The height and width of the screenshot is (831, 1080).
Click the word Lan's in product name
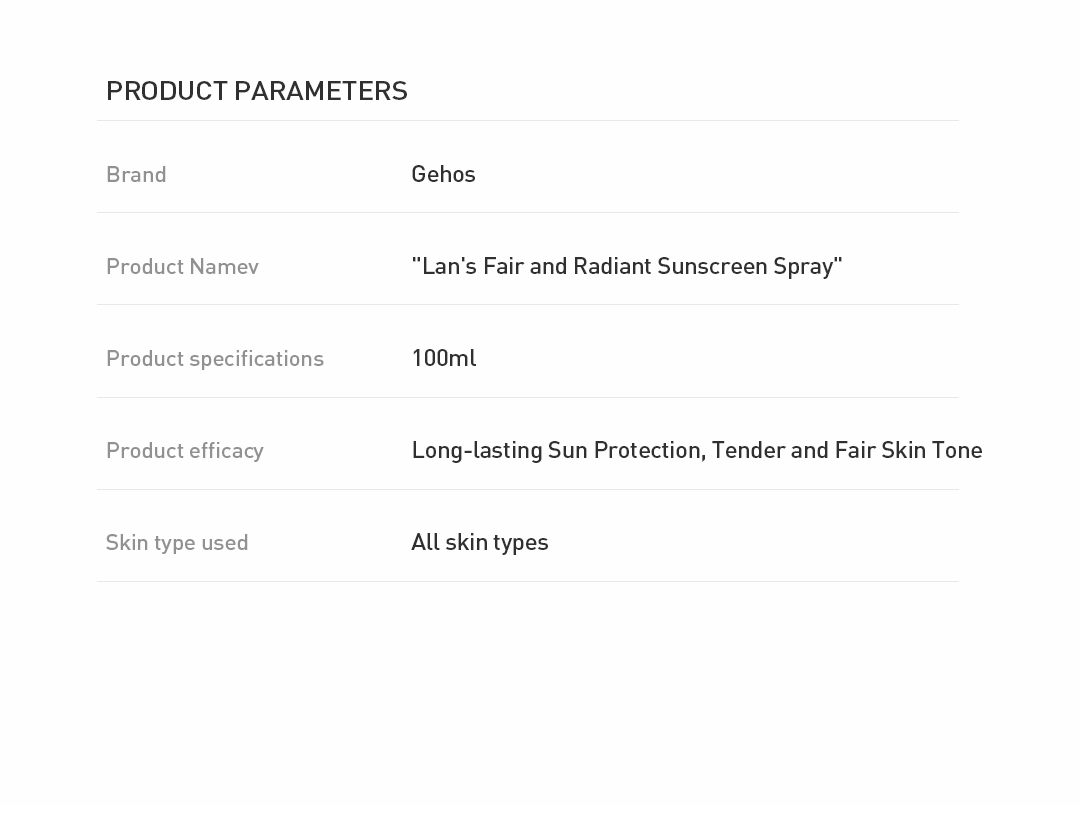[449, 266]
